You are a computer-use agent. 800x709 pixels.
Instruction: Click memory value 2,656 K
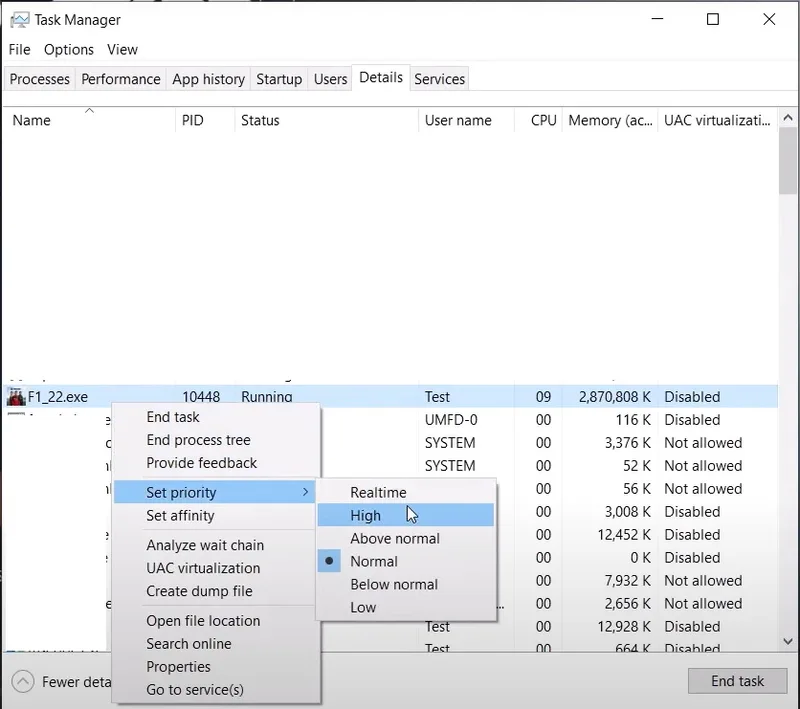tap(628, 603)
